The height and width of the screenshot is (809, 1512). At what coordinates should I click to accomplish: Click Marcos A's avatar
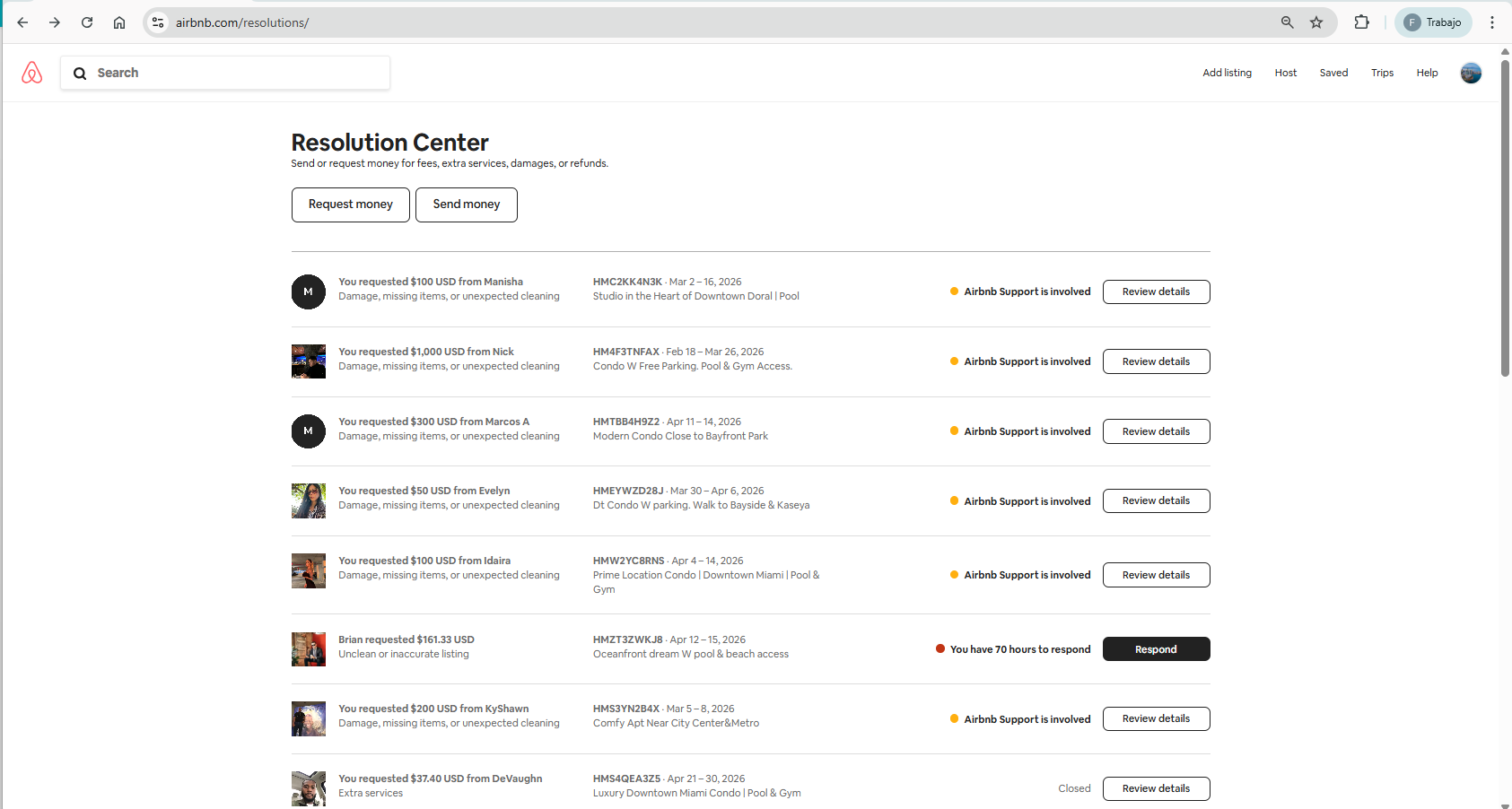[x=309, y=431]
